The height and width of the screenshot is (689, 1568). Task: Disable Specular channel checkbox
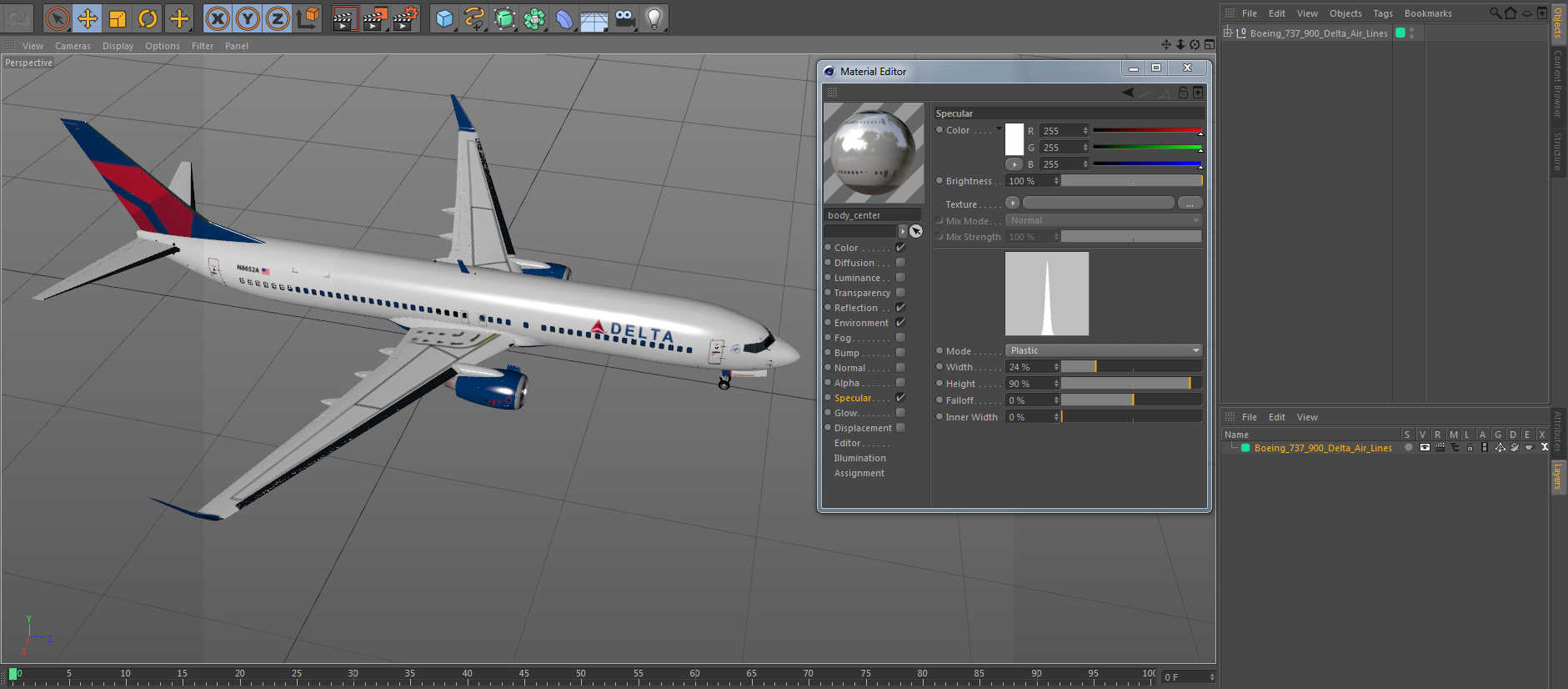point(900,398)
